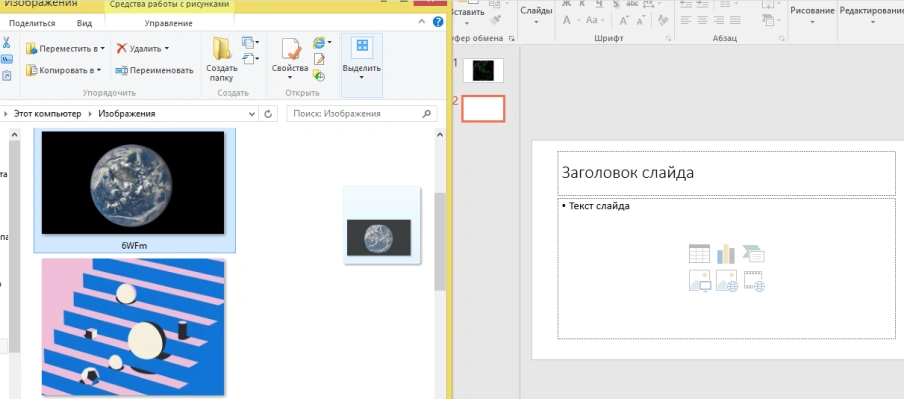Screen dimensions: 904x399
Task: Click Копировать в in the Explorer ribbon
Action: click(x=63, y=70)
